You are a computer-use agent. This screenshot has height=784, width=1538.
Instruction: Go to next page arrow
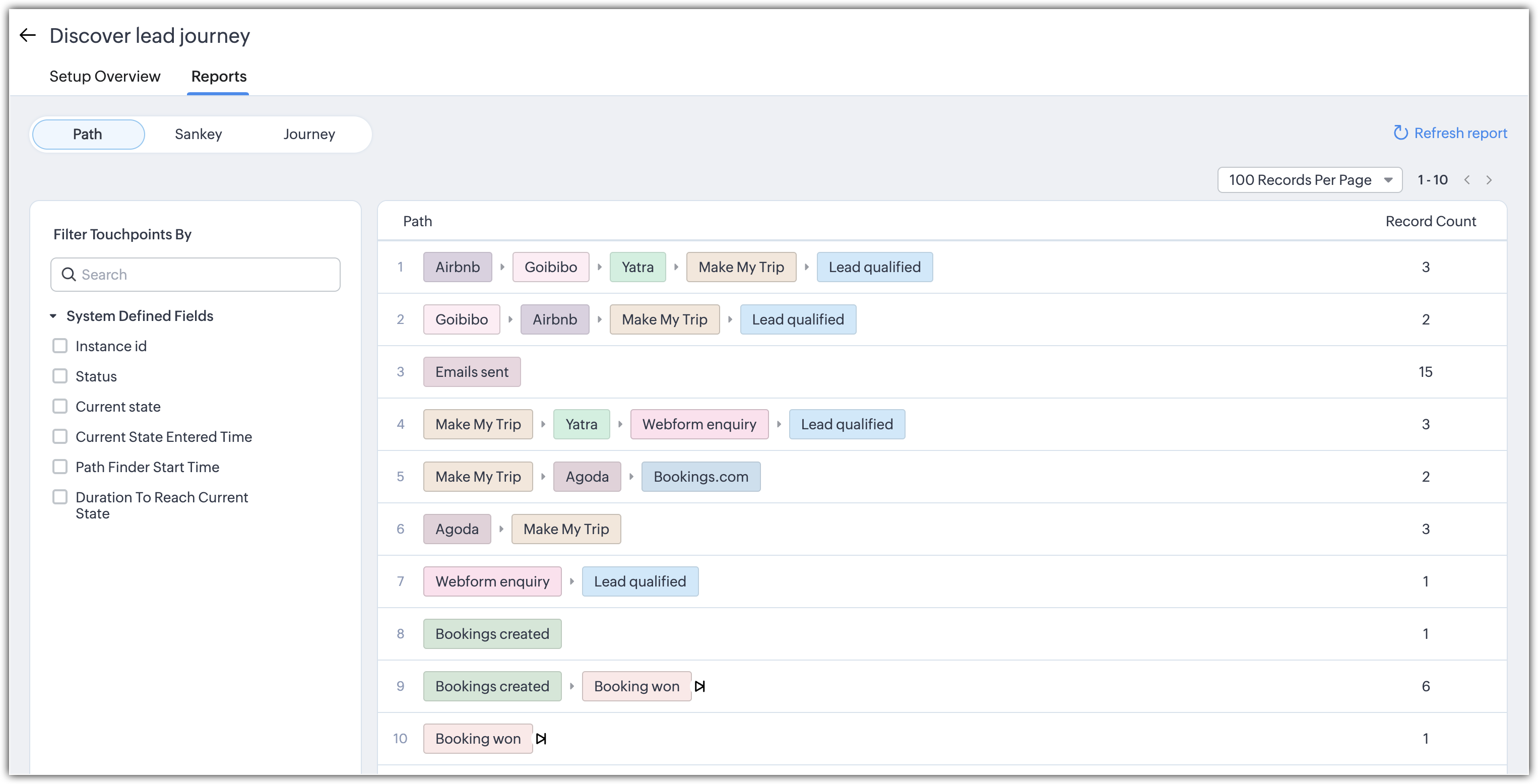(1489, 180)
